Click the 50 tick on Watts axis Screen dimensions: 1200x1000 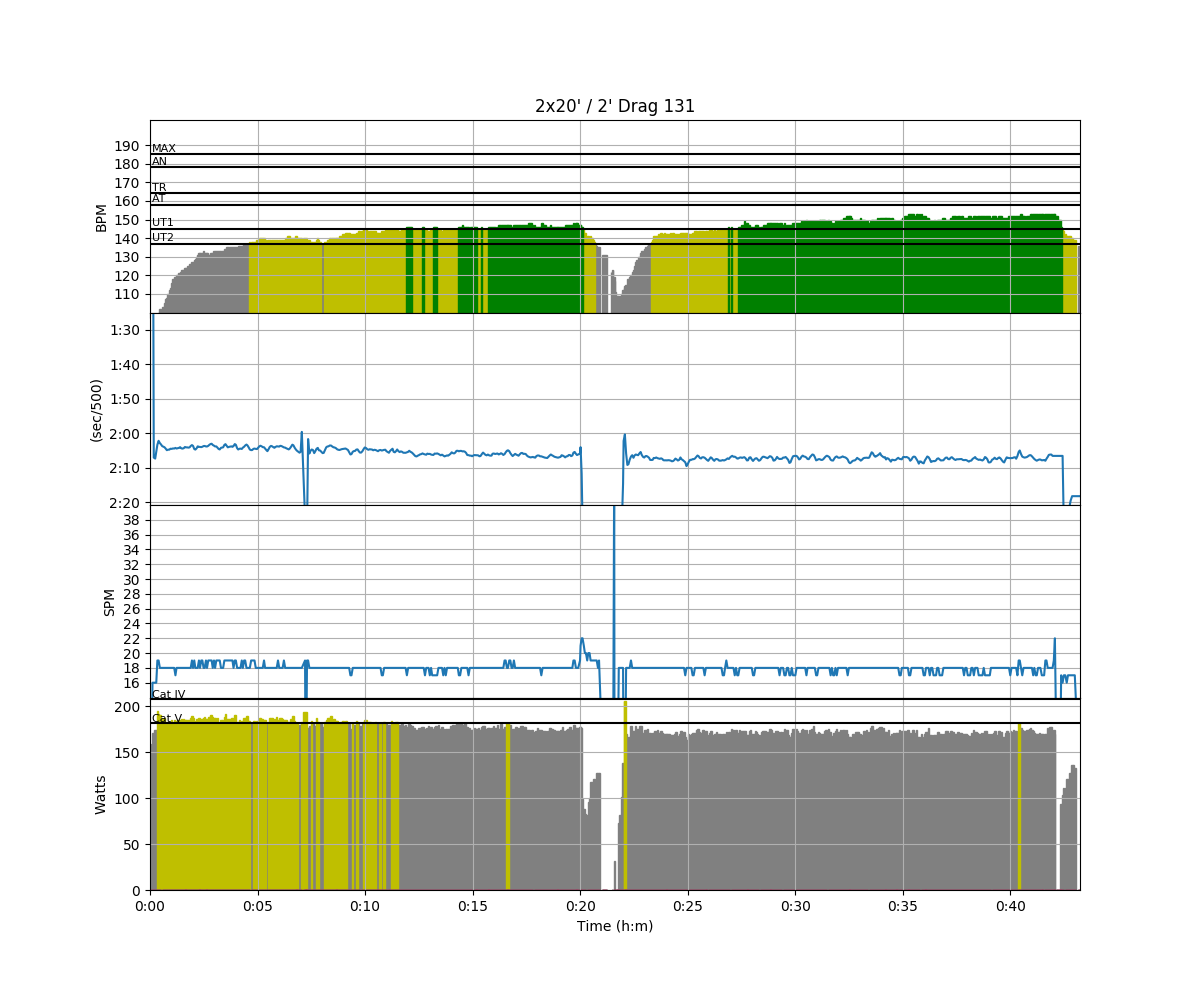click(x=131, y=845)
